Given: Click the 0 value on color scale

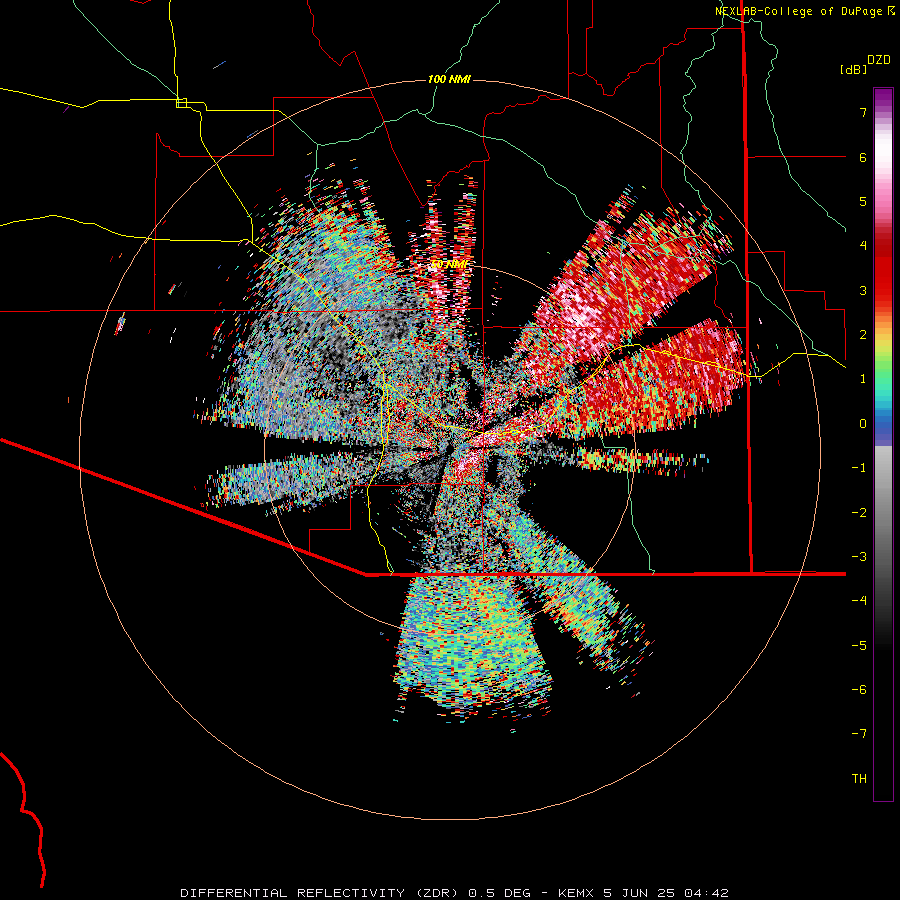Looking at the screenshot, I should pos(863,424).
